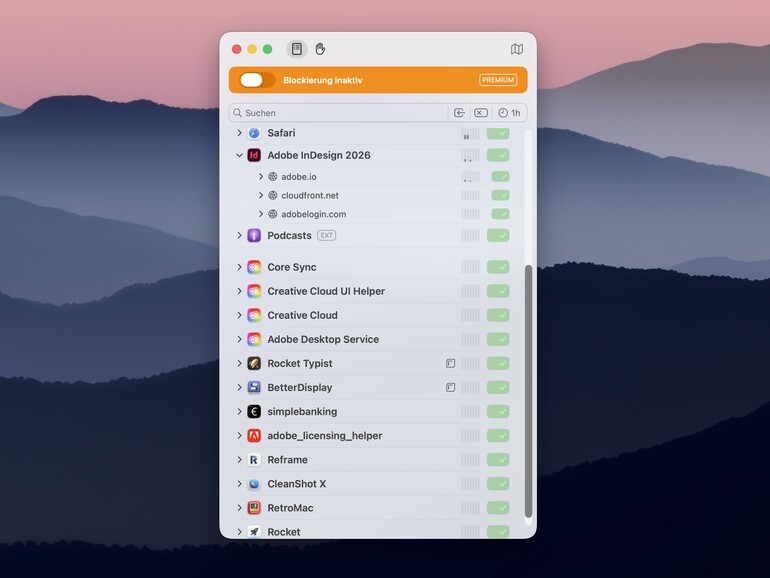This screenshot has width=770, height=578.
Task: Click the Reframe app icon
Action: [x=254, y=460]
